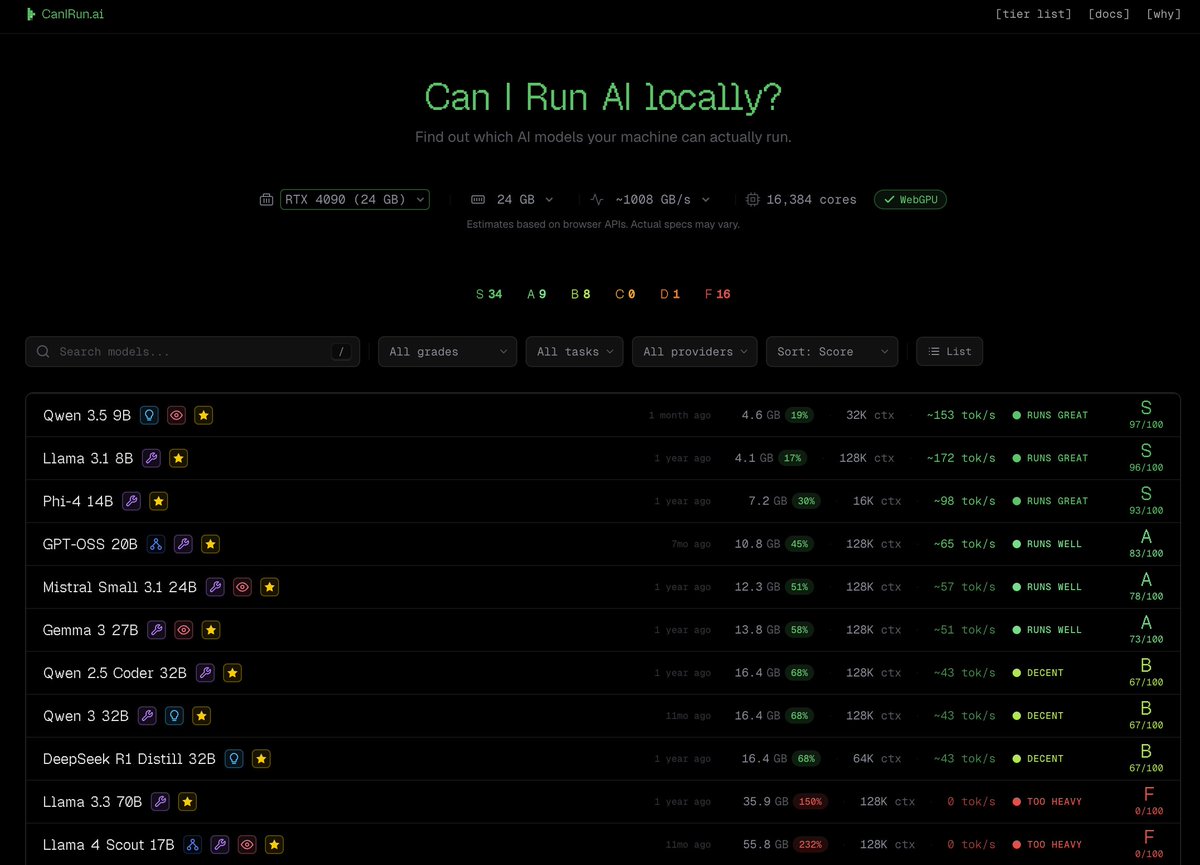1200x865 pixels.
Task: Click the A 78/100 grade
Action: [1146, 587]
